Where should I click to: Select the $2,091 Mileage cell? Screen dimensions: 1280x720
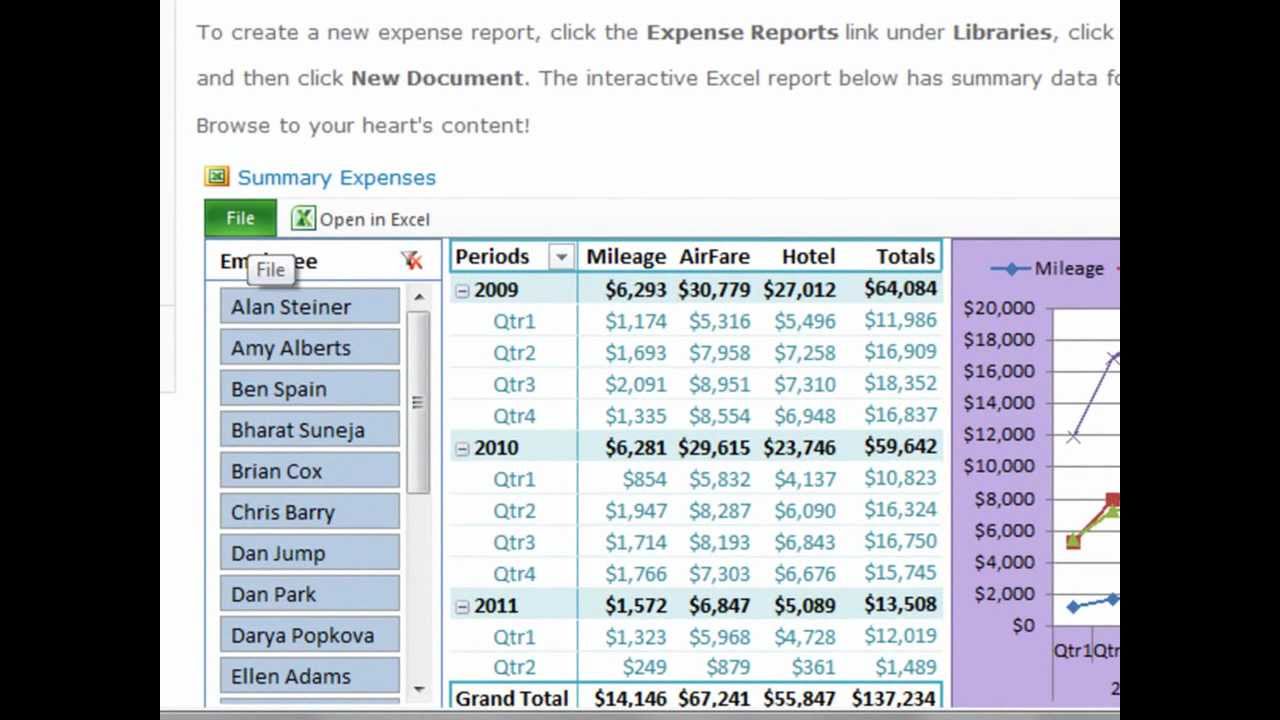click(635, 384)
